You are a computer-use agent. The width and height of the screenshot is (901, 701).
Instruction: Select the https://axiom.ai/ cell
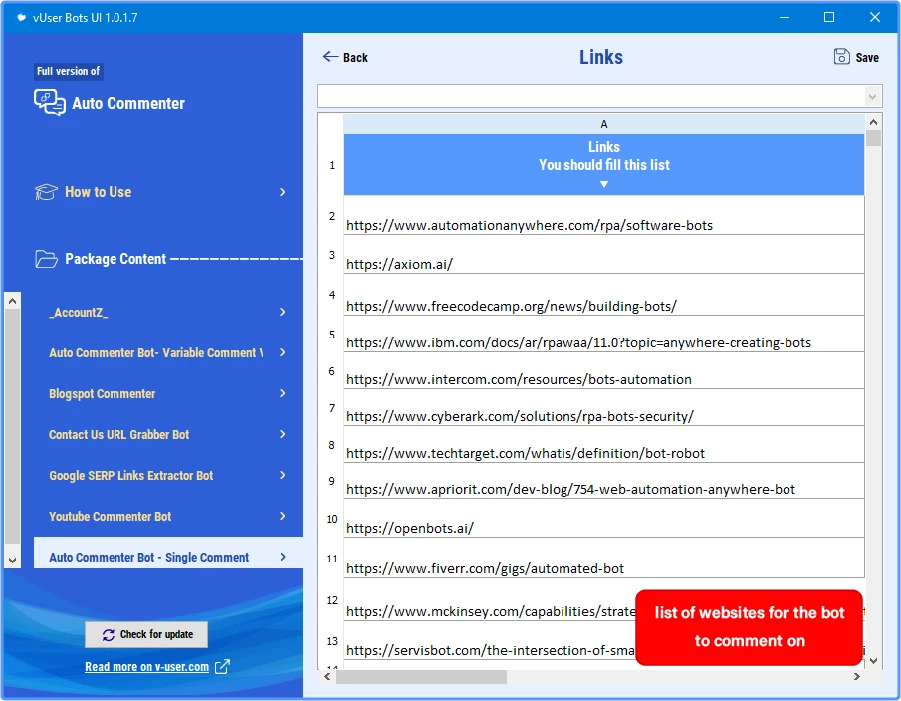[x=603, y=255]
